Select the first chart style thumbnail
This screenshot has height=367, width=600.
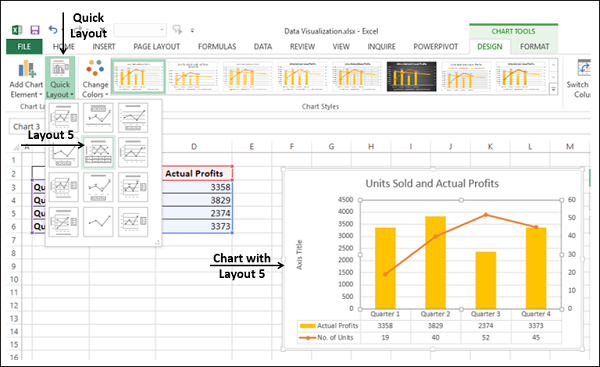click(x=138, y=77)
